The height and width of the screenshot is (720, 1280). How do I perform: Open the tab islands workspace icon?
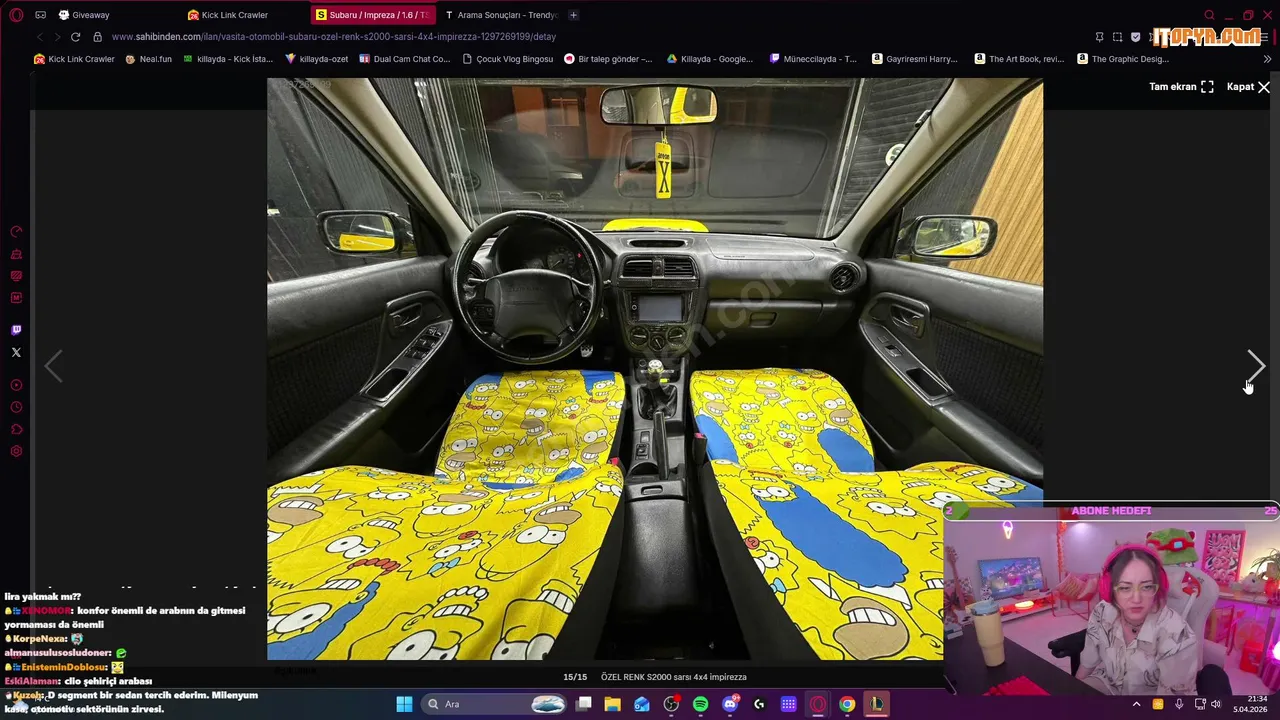[40, 15]
